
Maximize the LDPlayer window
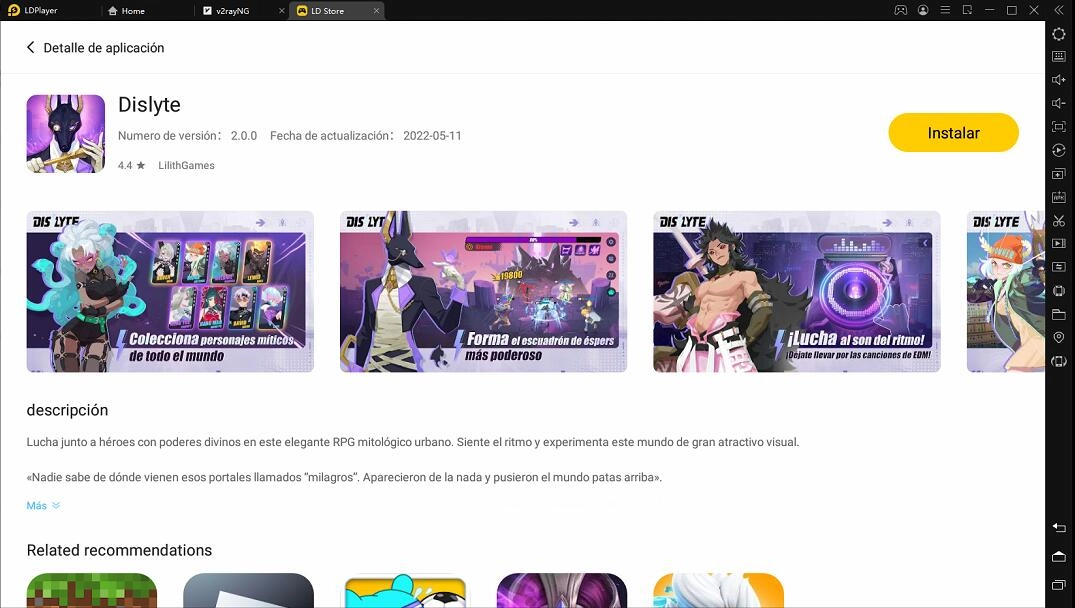click(x=1011, y=10)
